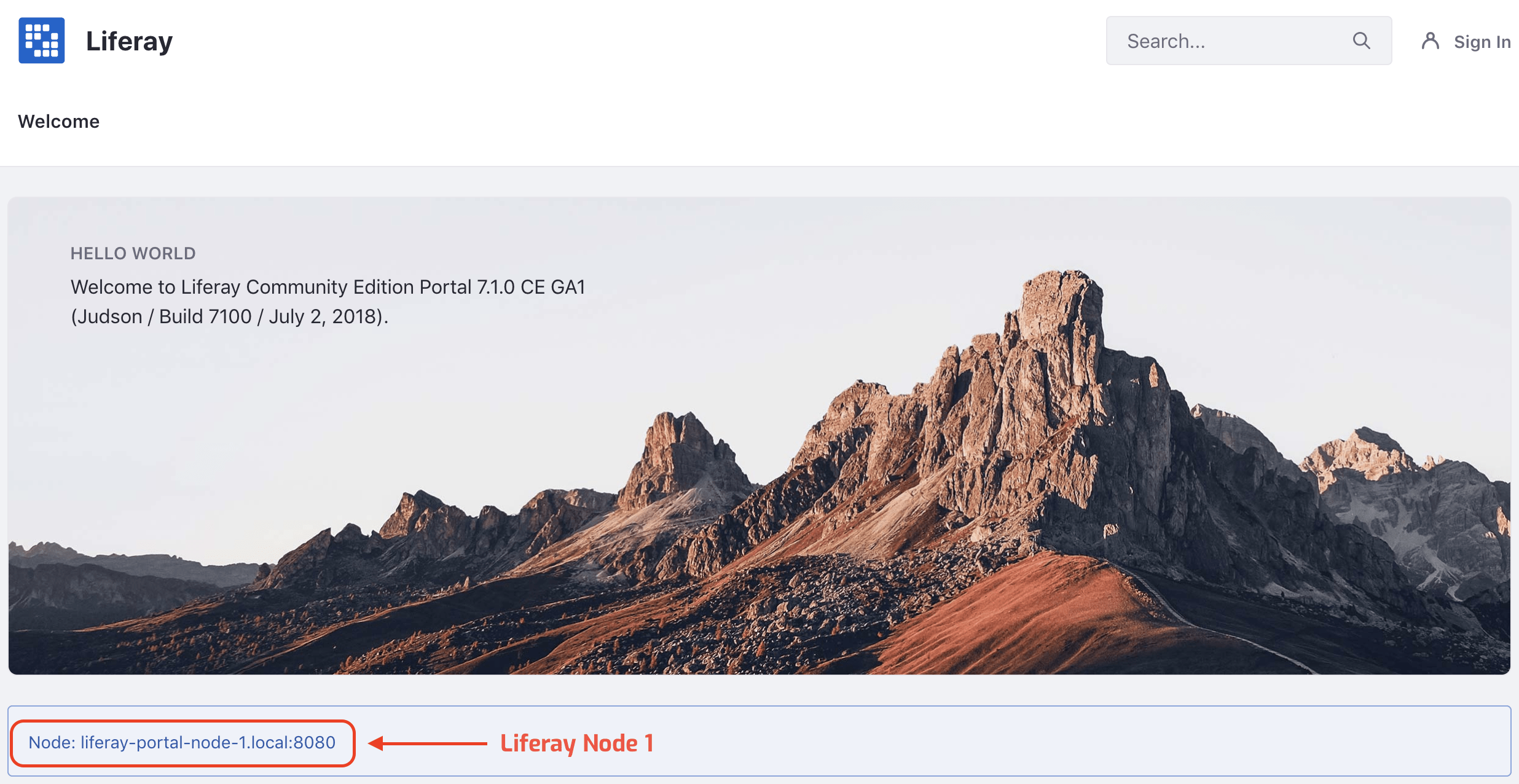Open the Sign In link
This screenshot has width=1519, height=784.
pyautogui.click(x=1482, y=42)
